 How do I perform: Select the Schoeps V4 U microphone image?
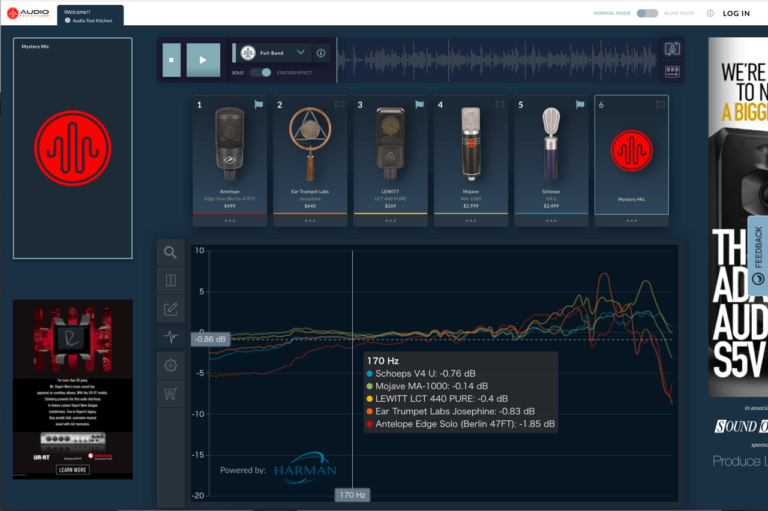point(551,144)
